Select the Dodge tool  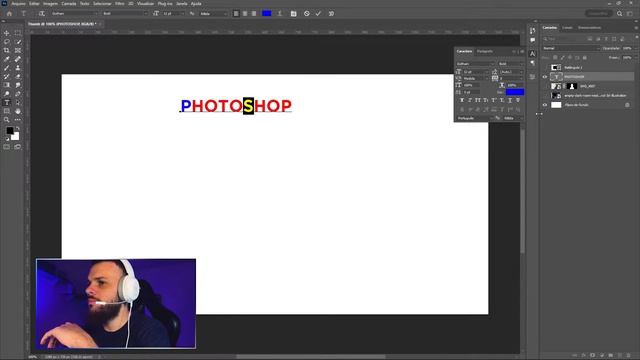pos(7,94)
